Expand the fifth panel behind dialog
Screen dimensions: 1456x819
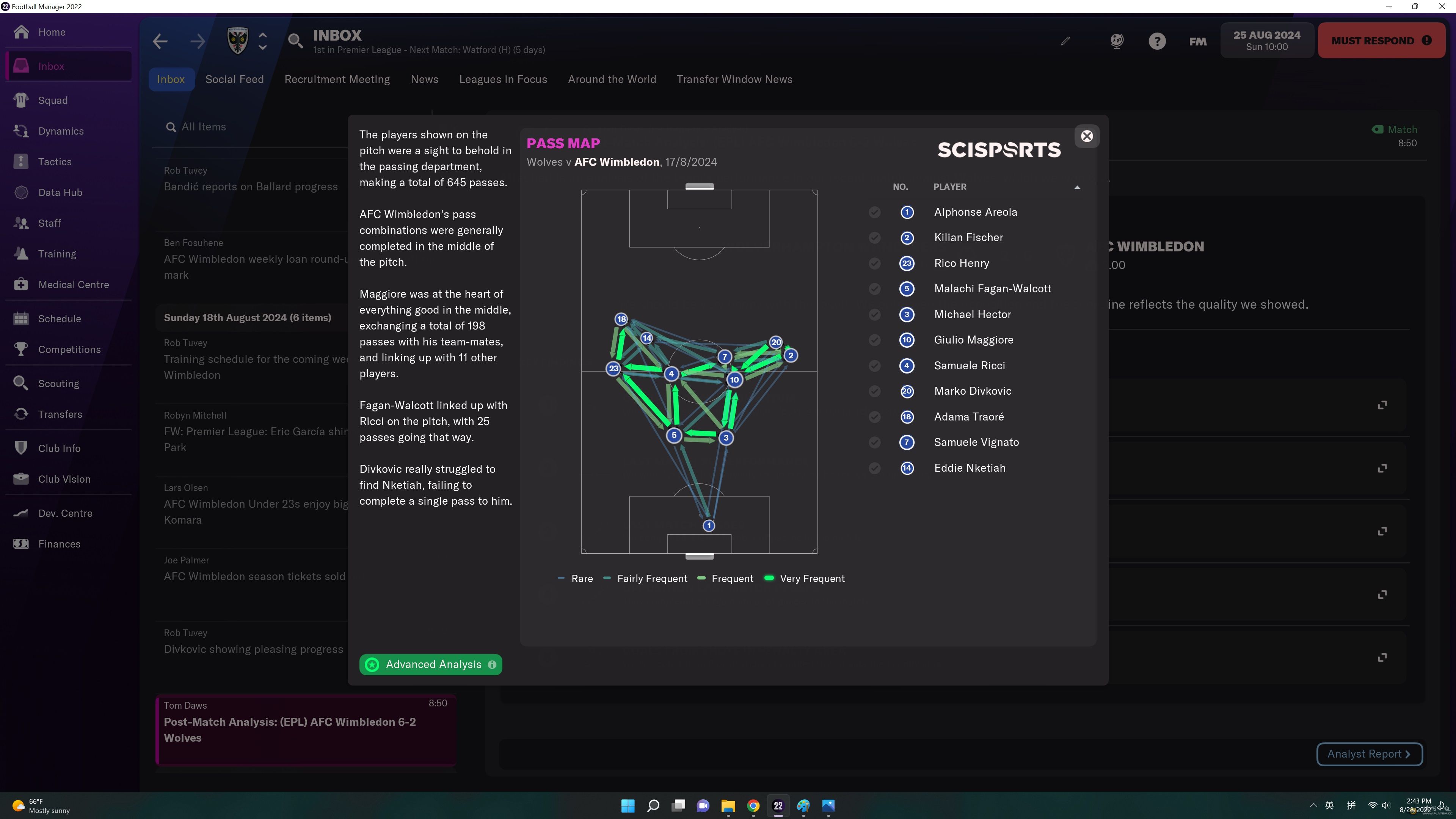1382,657
